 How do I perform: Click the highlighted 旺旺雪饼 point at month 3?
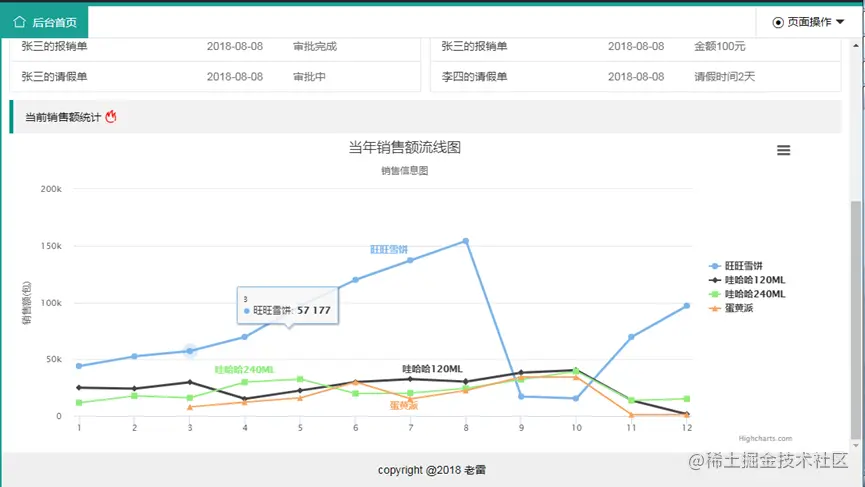[x=190, y=351]
